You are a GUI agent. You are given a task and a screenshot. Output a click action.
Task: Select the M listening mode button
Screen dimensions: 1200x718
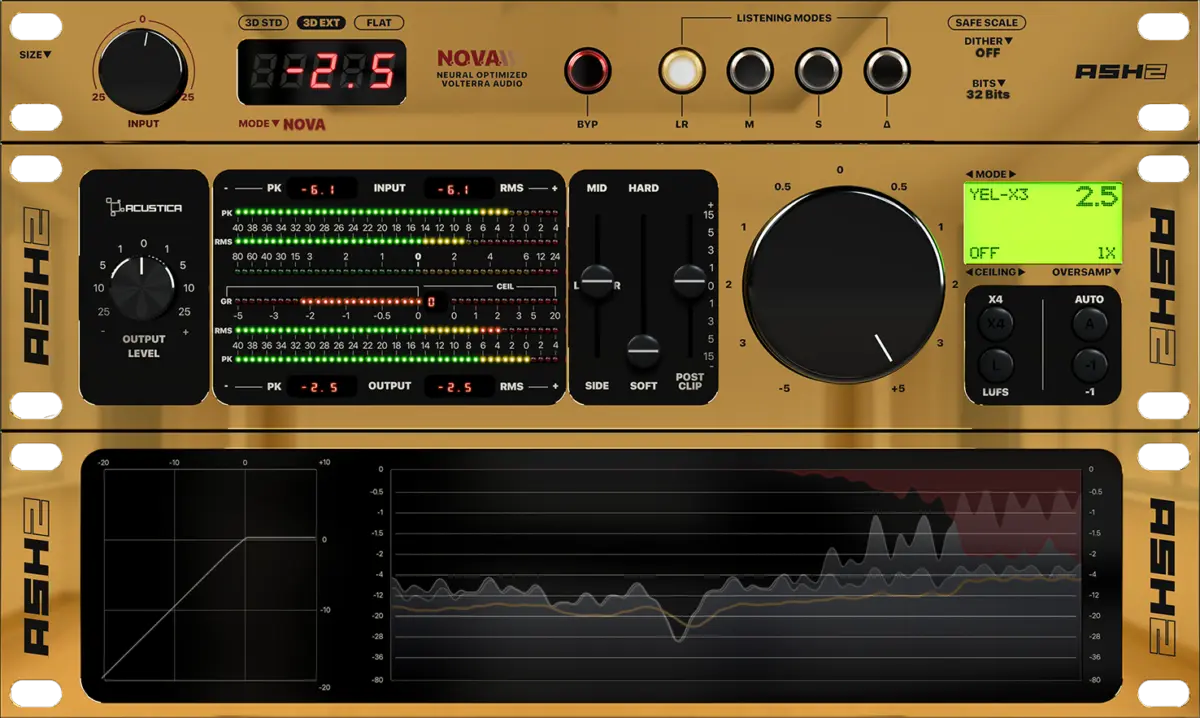click(749, 71)
